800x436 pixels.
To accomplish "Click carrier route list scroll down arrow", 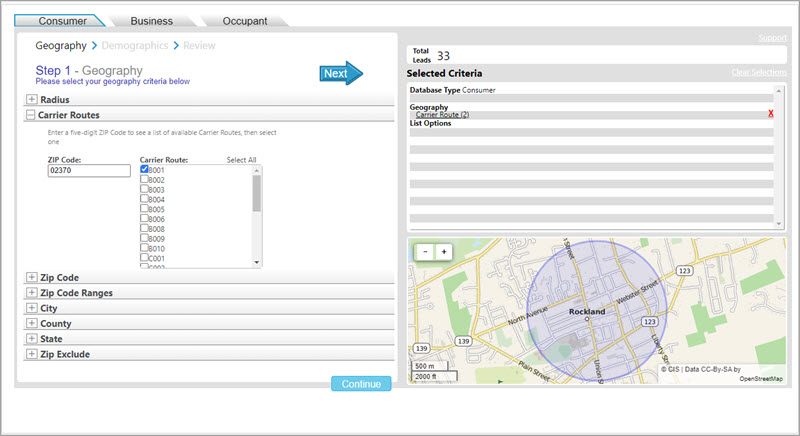I will pyautogui.click(x=257, y=263).
